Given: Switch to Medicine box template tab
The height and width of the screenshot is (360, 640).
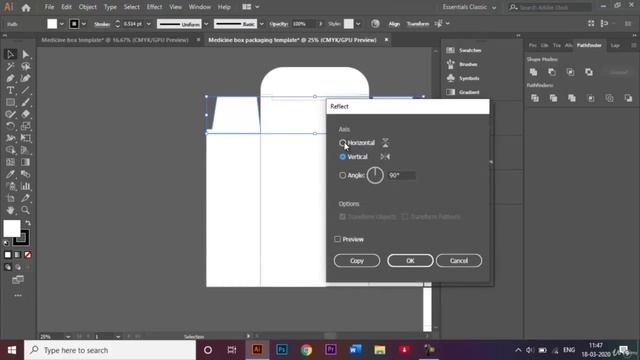Looking at the screenshot, I should tap(115, 40).
